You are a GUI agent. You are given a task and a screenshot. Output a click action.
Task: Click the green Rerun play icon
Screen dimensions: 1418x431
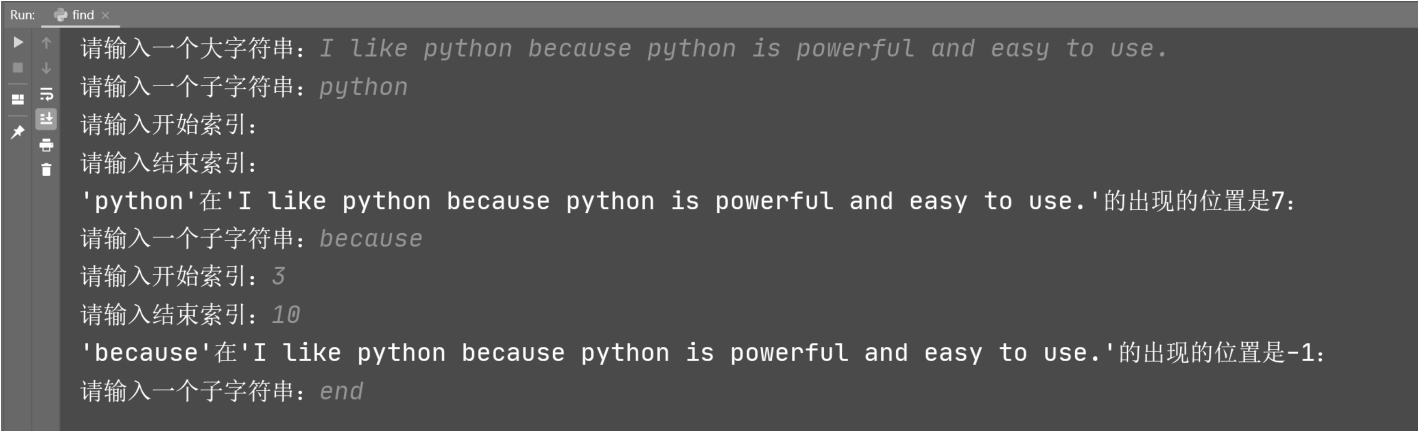click(x=18, y=44)
